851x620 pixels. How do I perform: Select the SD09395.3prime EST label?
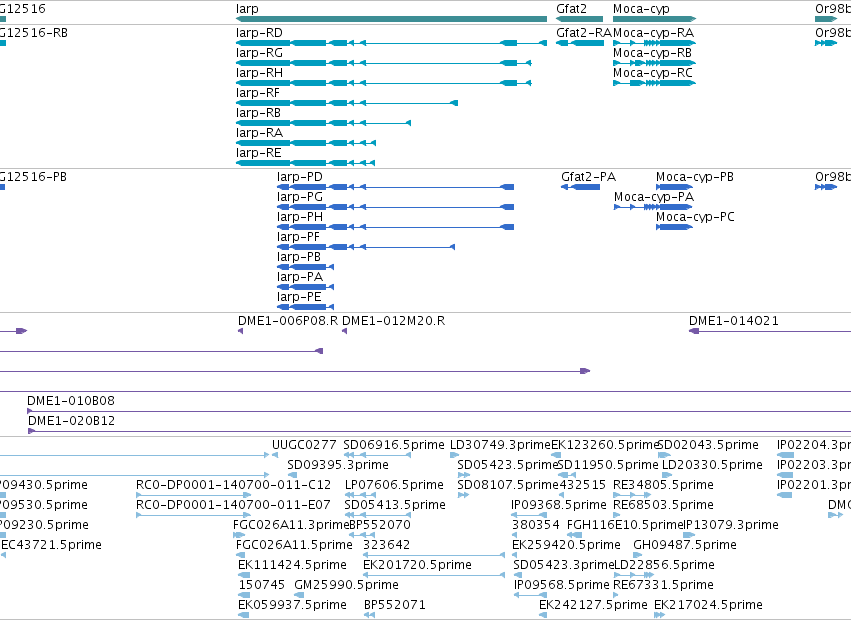338,465
